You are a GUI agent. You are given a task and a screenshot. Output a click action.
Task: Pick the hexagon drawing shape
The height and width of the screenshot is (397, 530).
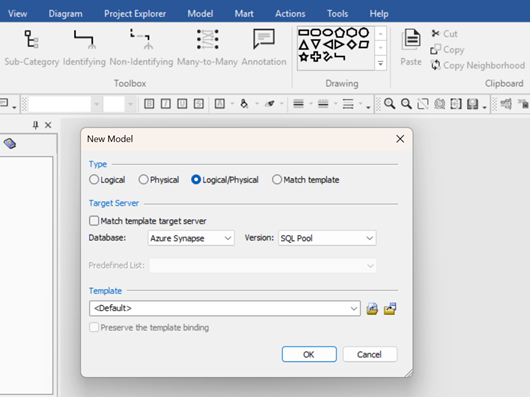pos(352,32)
